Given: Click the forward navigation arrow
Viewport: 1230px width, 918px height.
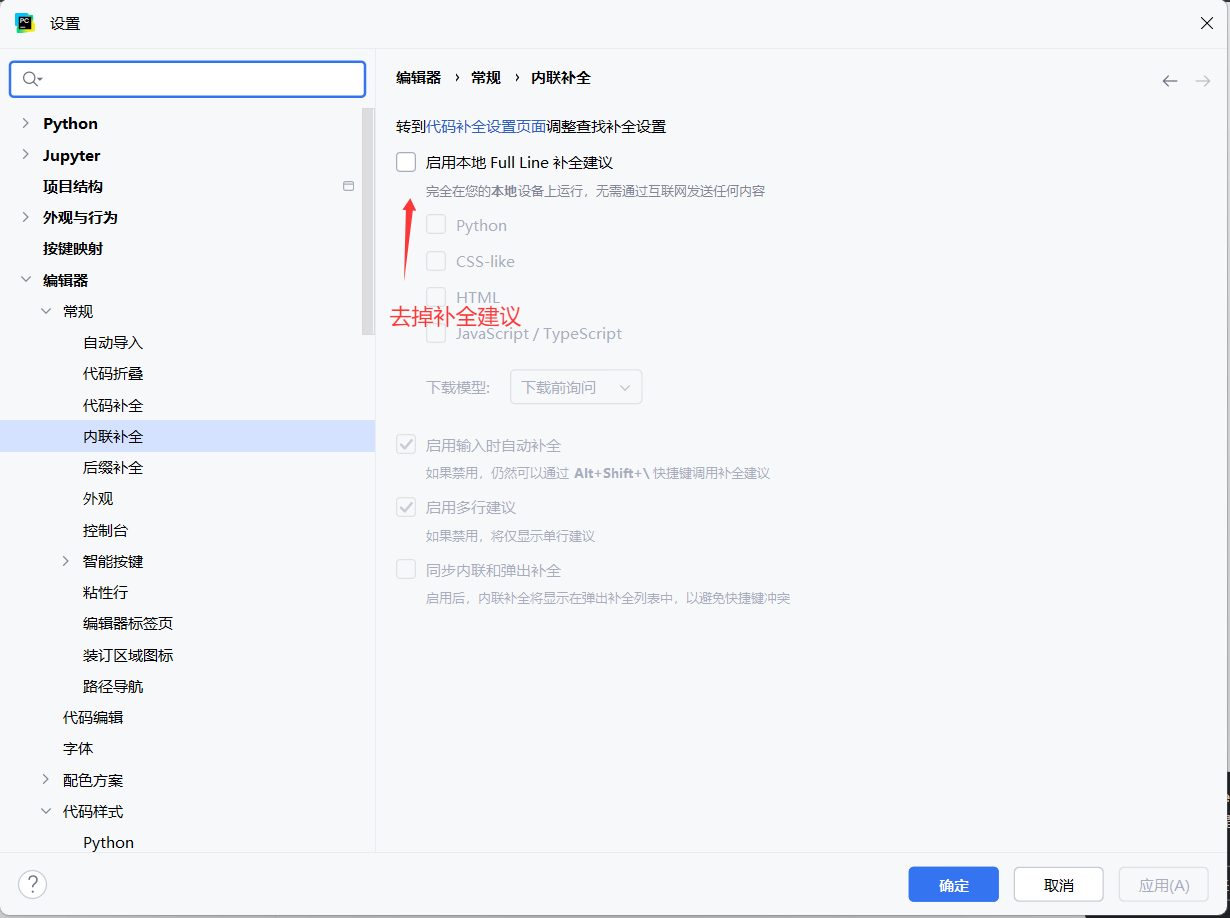Looking at the screenshot, I should 1203,81.
